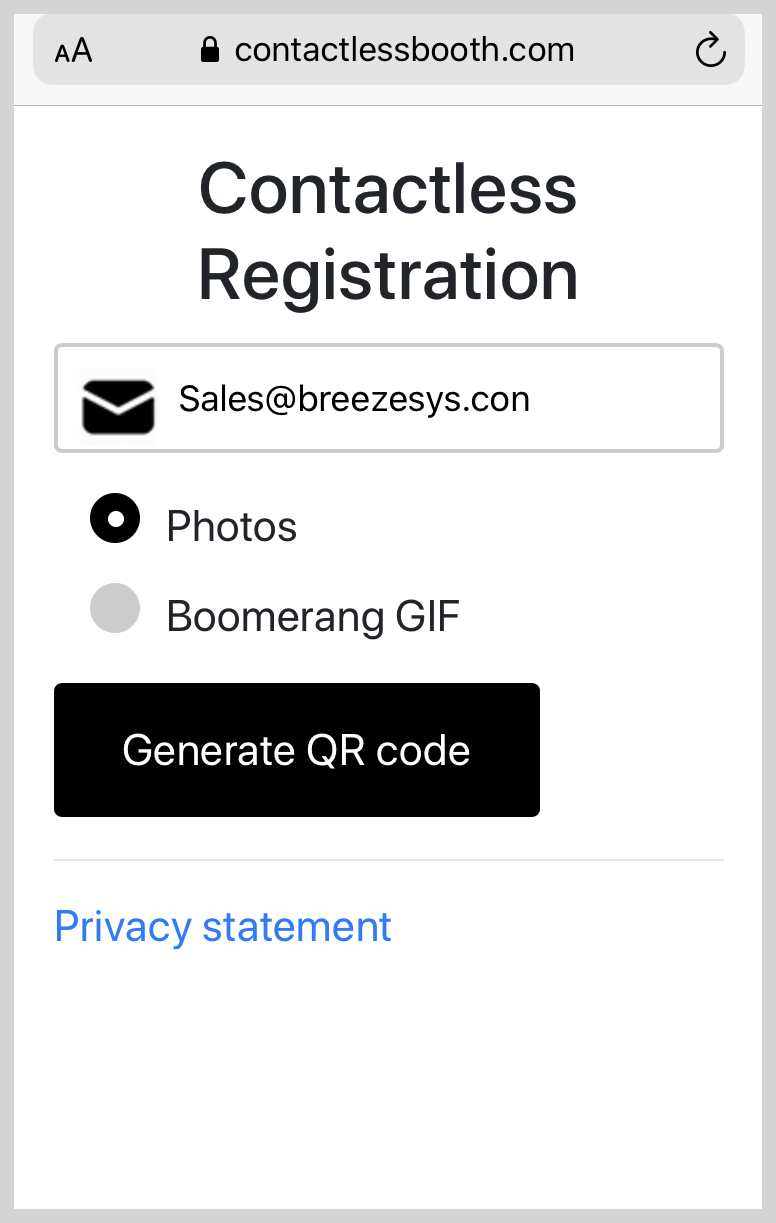
Task: Focus the email address input field
Action: click(389, 398)
